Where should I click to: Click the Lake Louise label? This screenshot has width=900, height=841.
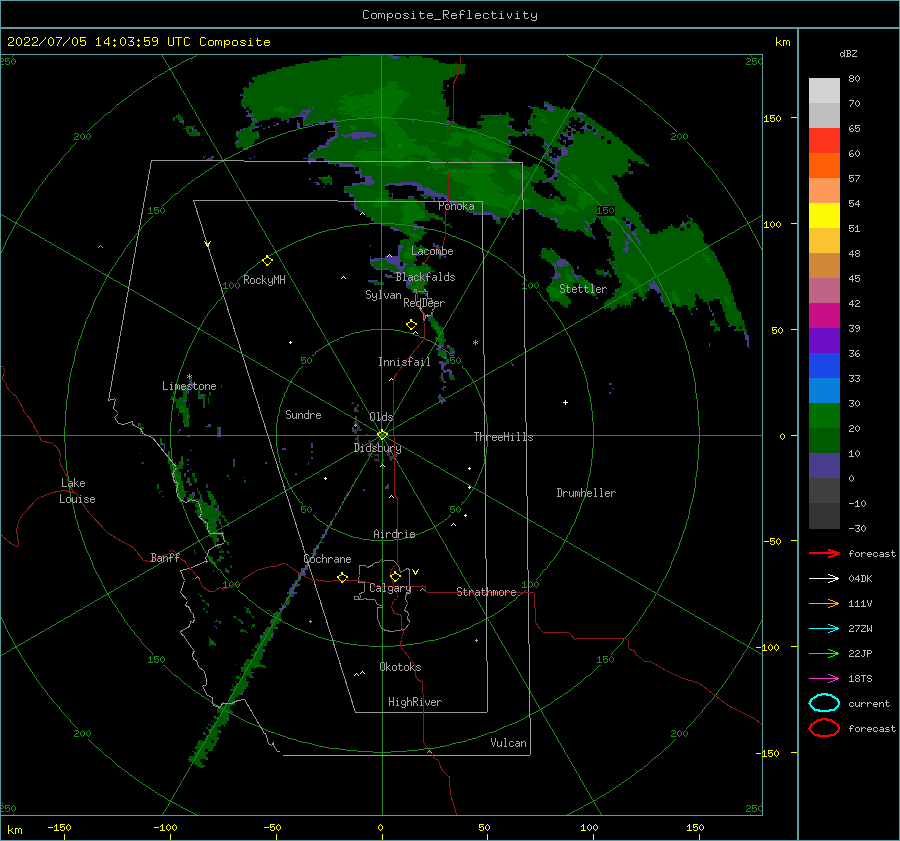(77, 491)
